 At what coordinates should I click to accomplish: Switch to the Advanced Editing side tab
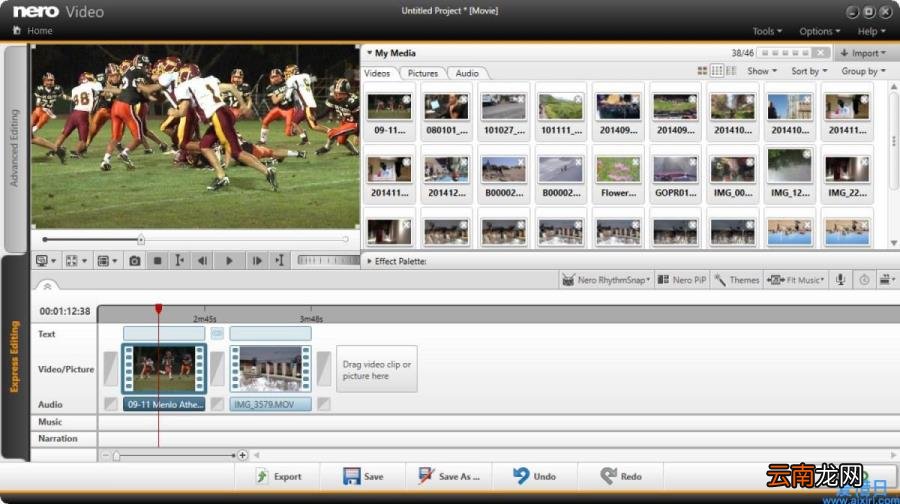(15, 148)
